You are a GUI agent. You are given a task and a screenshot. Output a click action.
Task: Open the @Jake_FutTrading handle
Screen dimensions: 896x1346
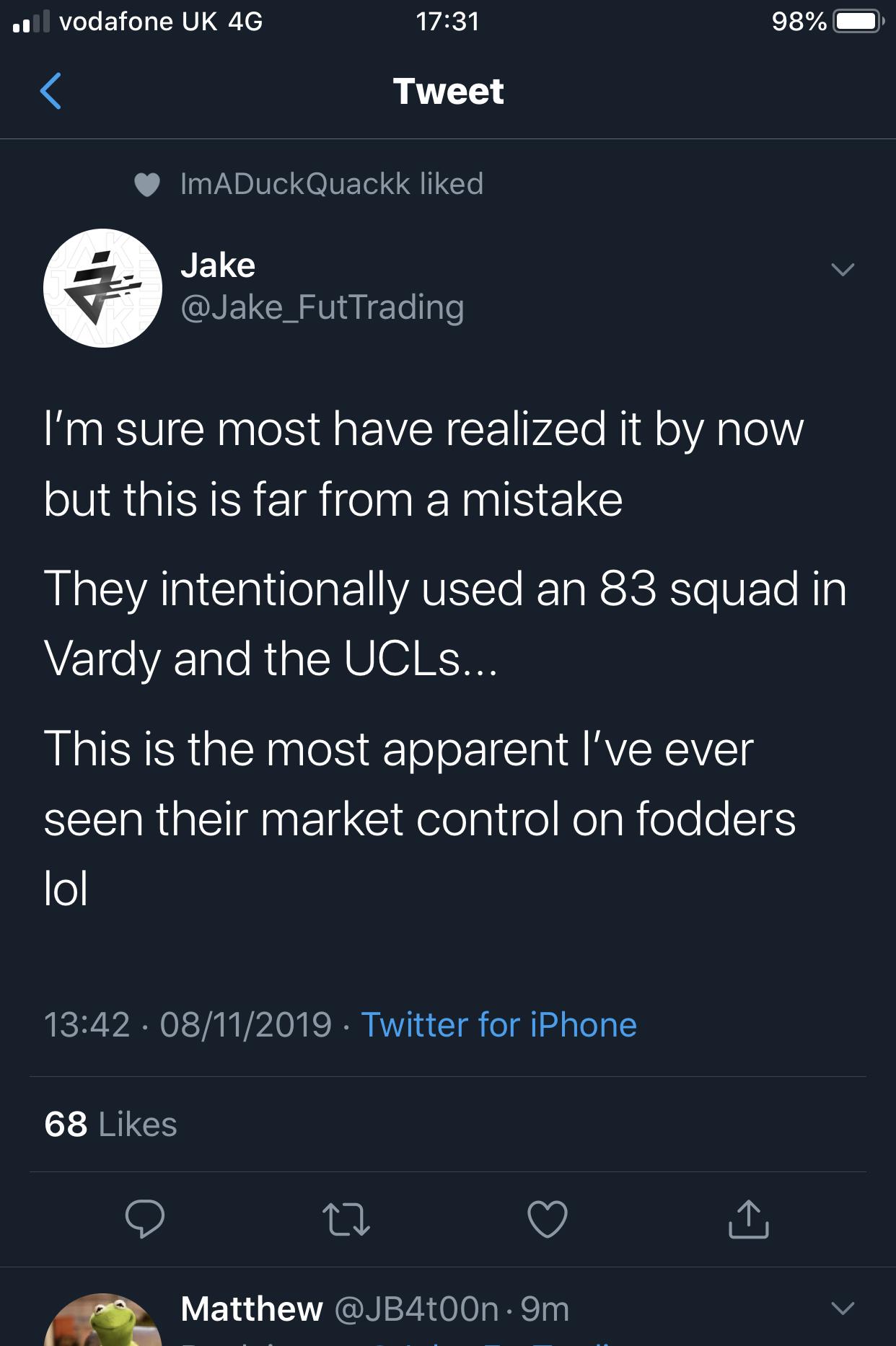322,307
